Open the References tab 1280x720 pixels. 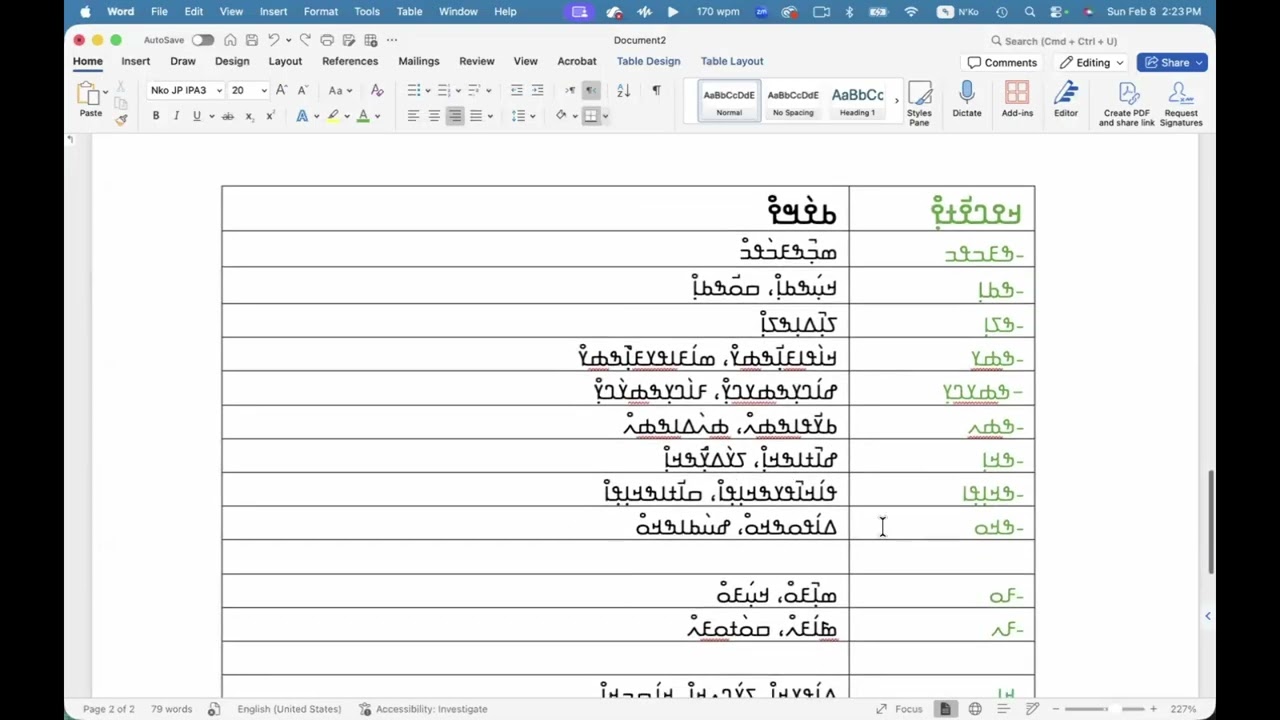pyautogui.click(x=350, y=62)
